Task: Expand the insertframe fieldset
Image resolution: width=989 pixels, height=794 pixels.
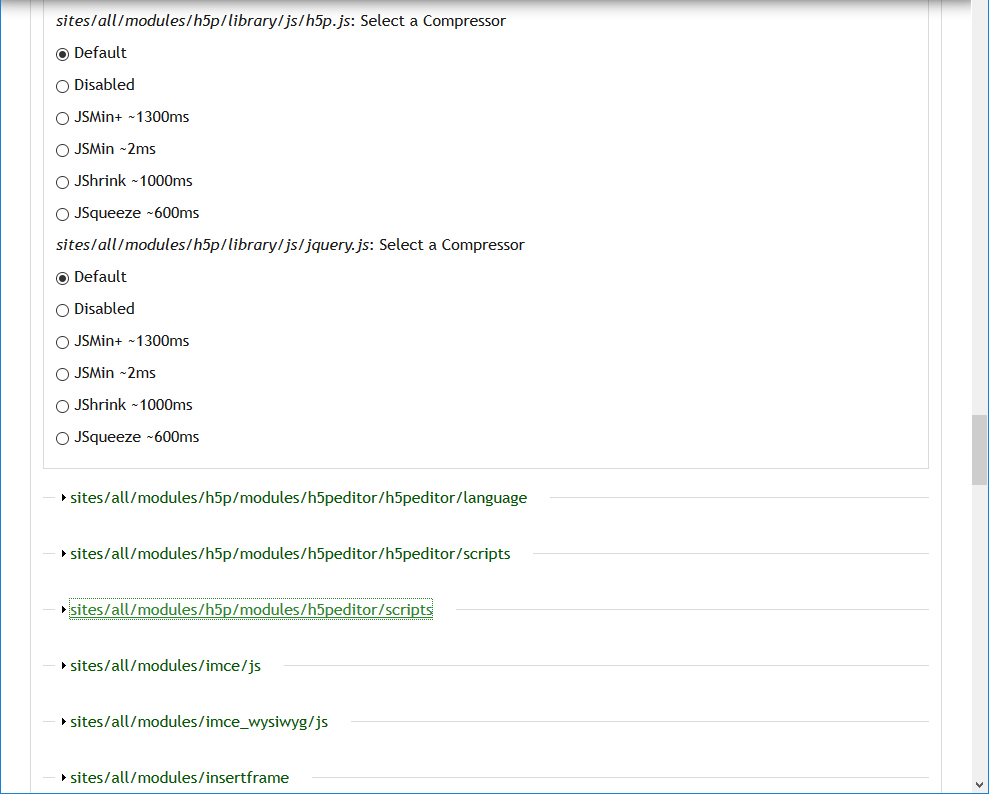Action: click(179, 777)
